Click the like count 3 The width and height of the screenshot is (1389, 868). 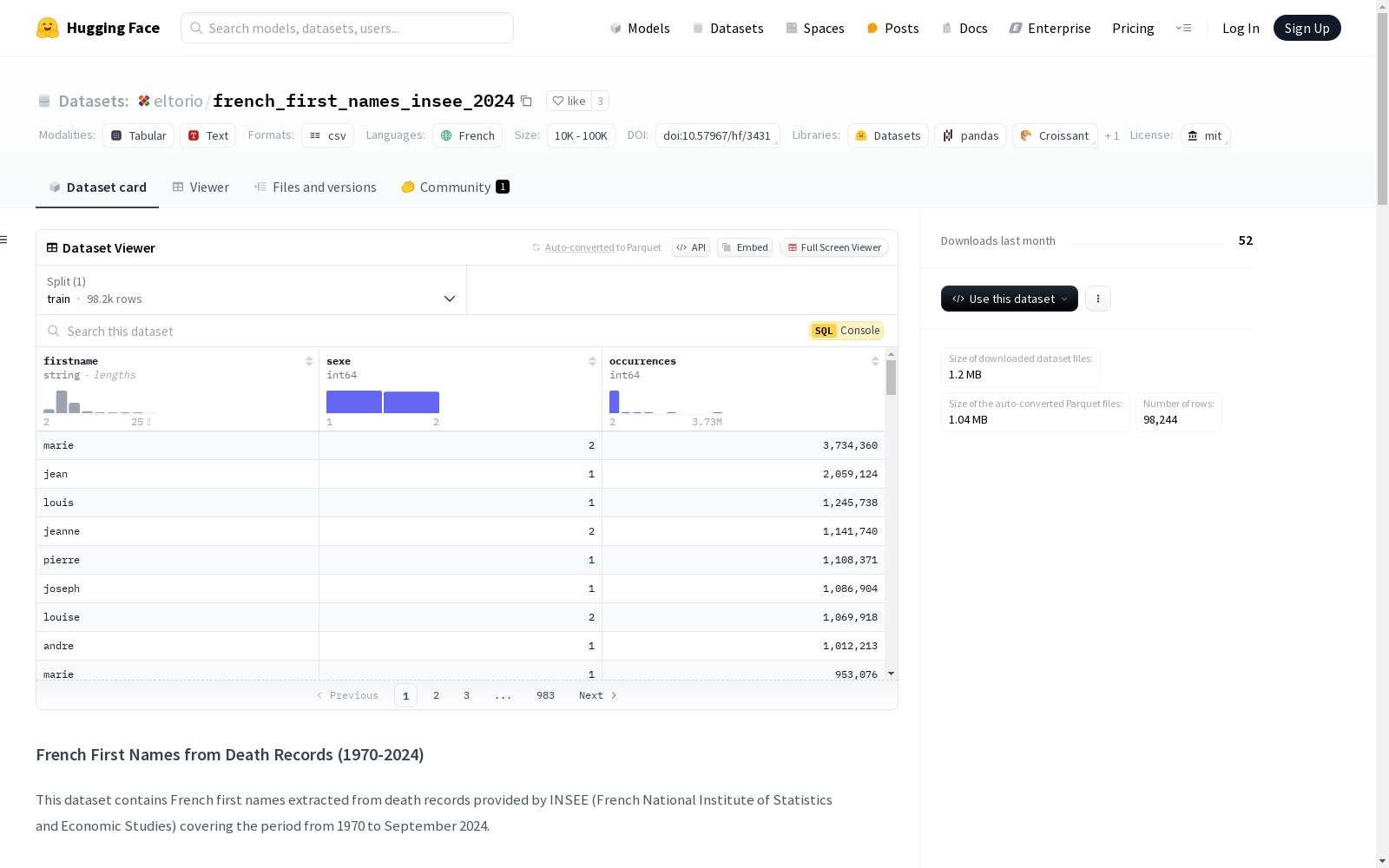(600, 101)
